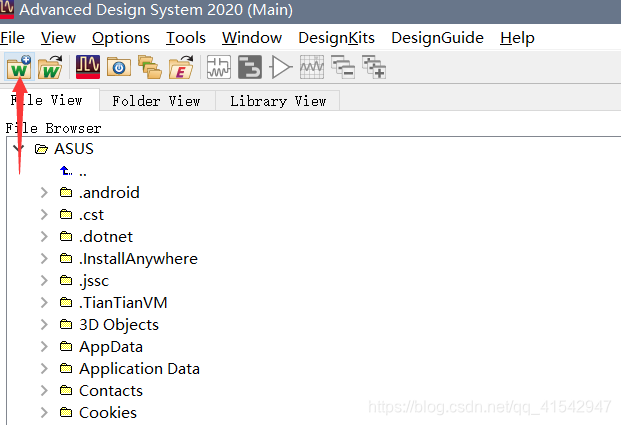Click the AppData folder icon
The width and height of the screenshot is (621, 425).
click(66, 347)
